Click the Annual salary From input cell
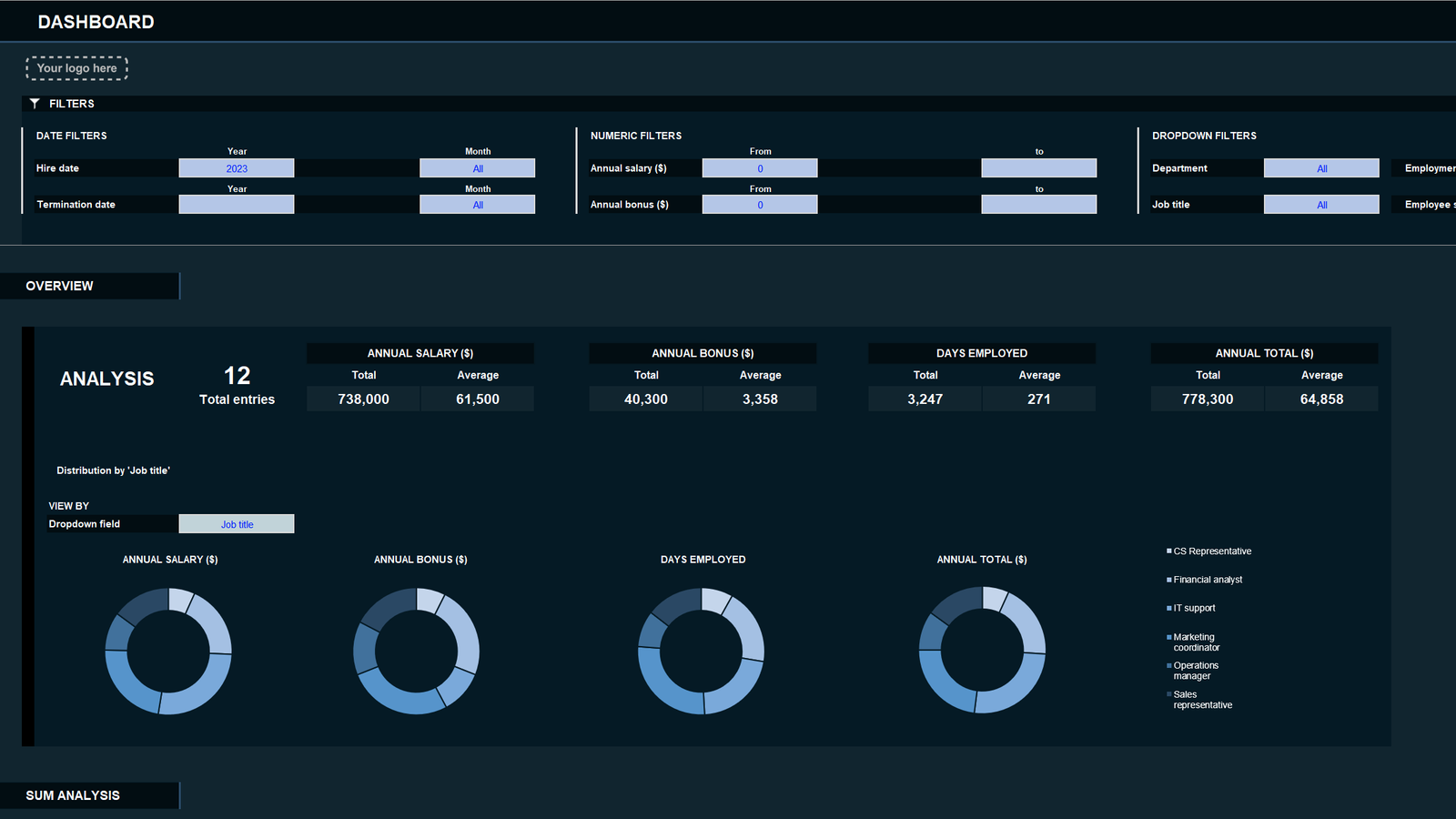Image resolution: width=1456 pixels, height=819 pixels. coord(760,168)
